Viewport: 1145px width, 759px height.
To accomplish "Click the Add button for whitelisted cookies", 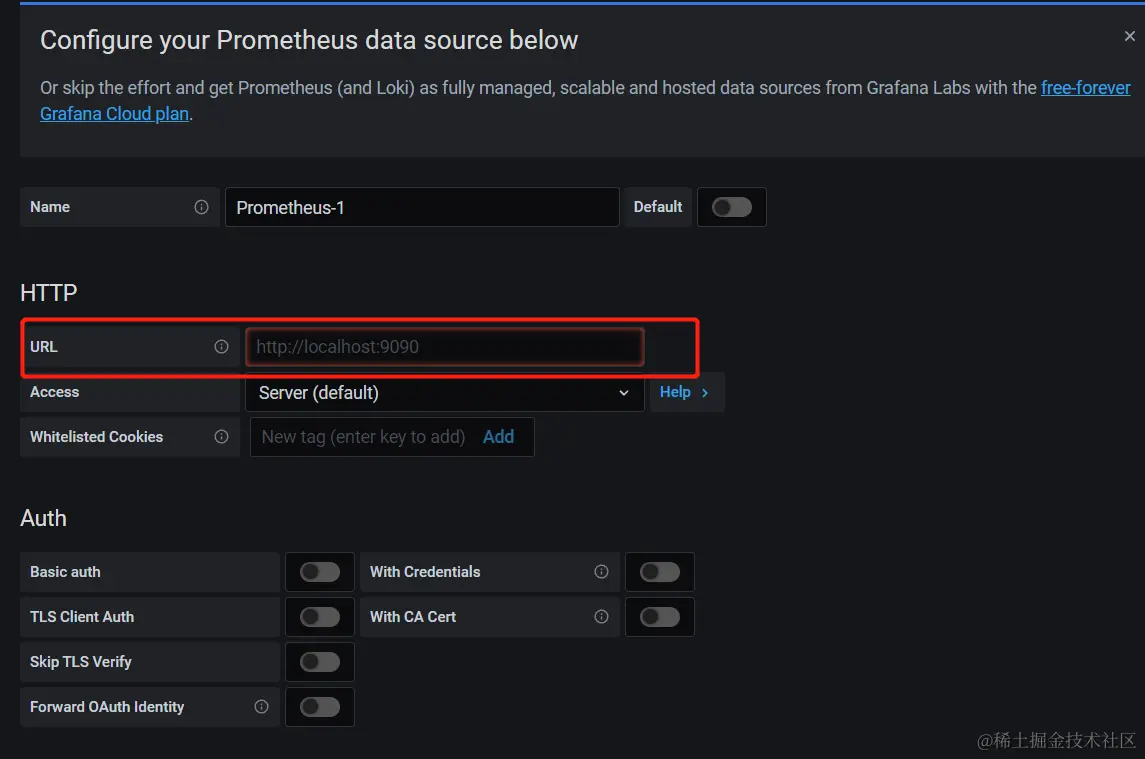I will [498, 437].
